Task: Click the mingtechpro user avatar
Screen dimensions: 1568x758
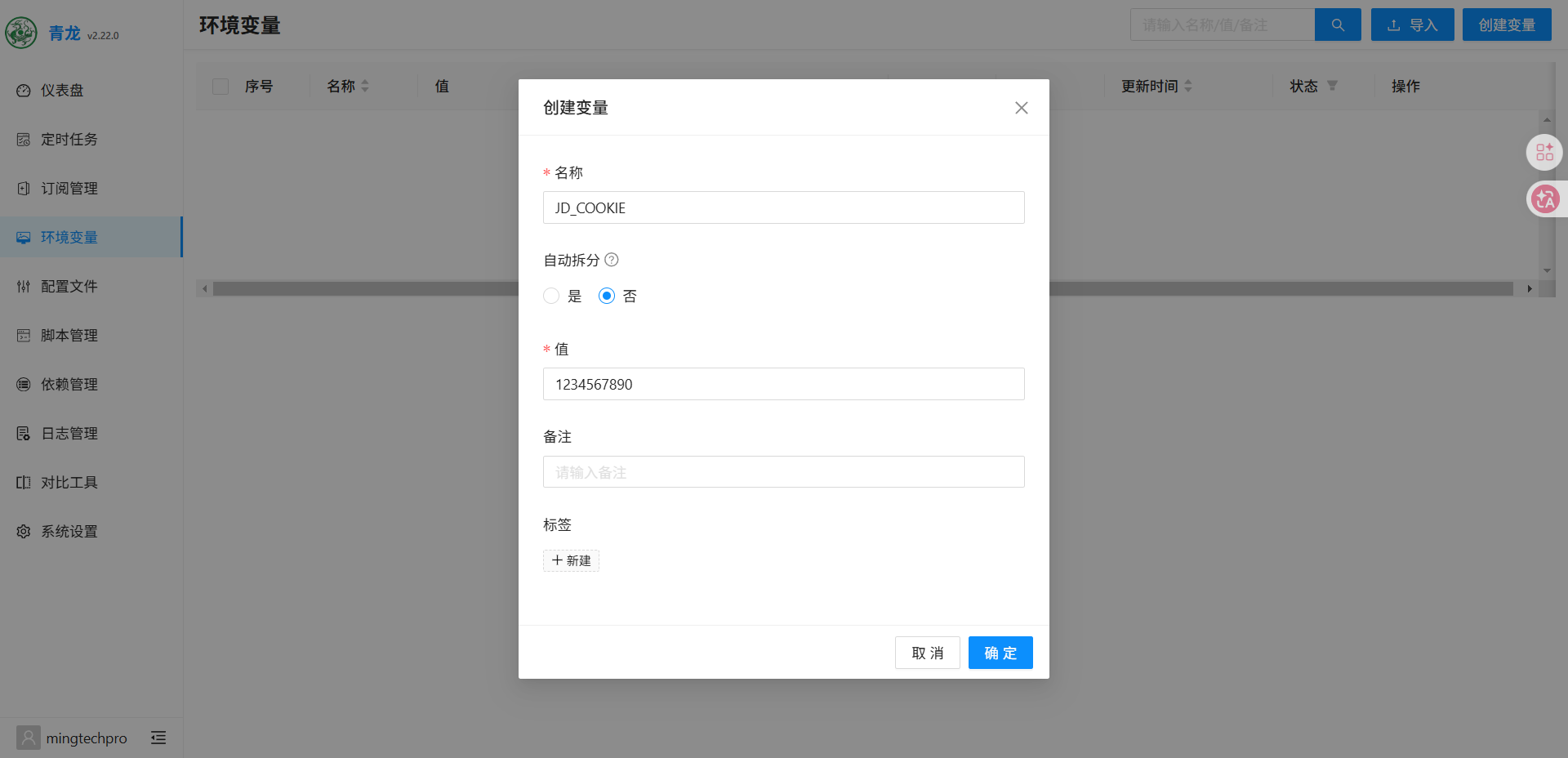Action: (x=29, y=738)
